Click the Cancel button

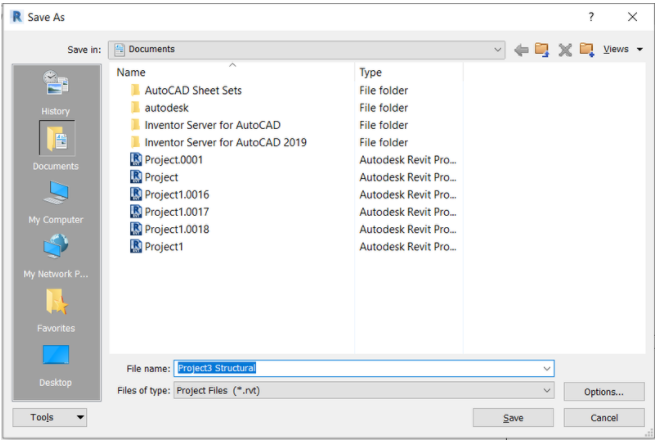[x=604, y=418]
